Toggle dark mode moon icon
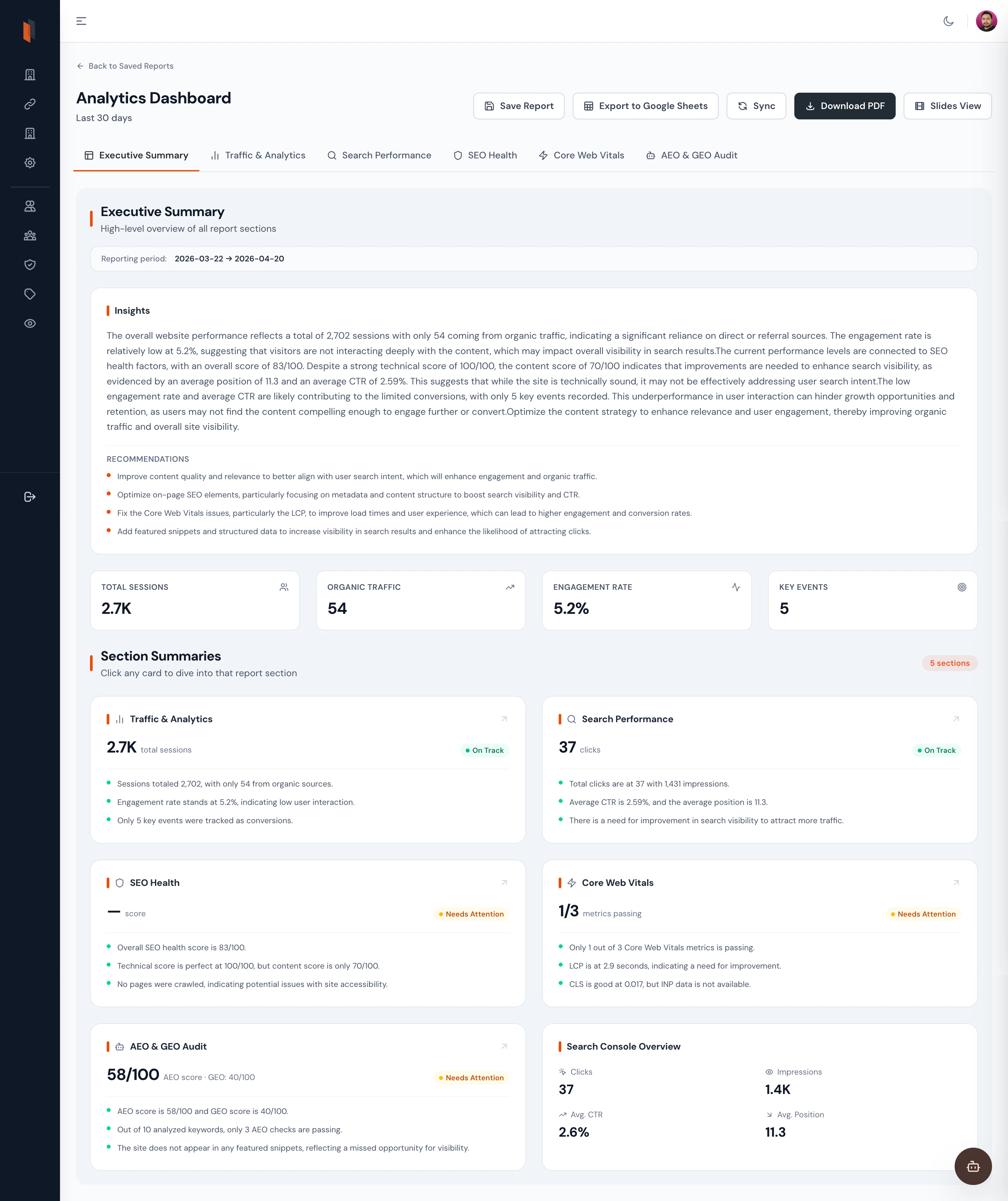Viewport: 1008px width, 1201px height. [948, 21]
